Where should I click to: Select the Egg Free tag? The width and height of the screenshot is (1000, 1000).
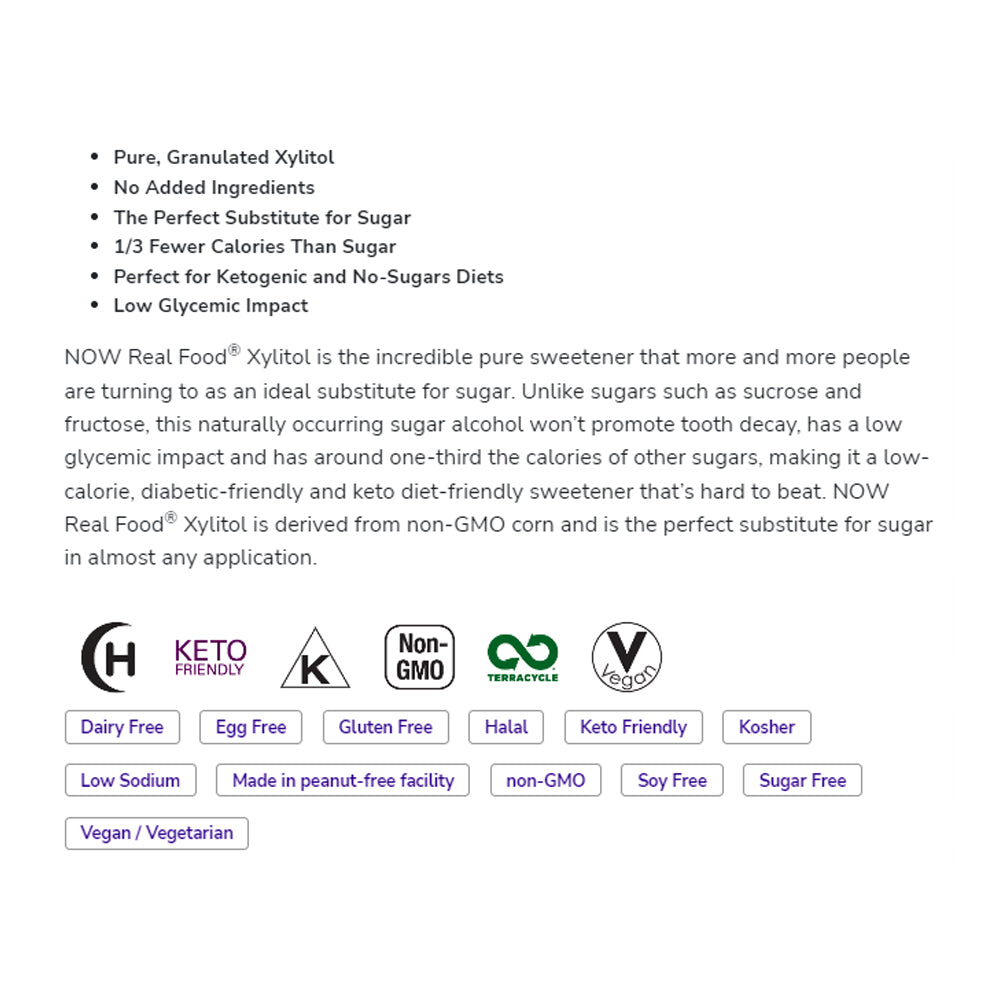tap(251, 727)
